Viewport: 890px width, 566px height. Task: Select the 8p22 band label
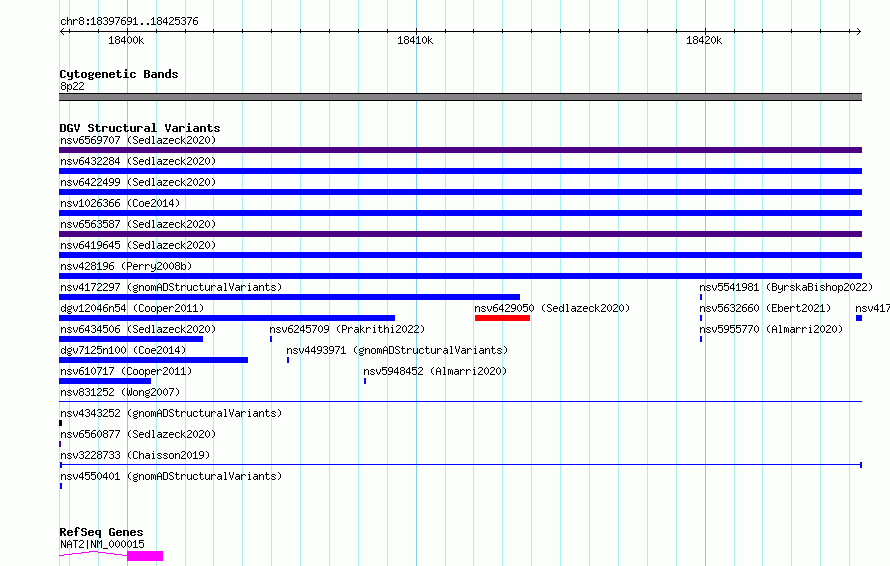(72, 86)
